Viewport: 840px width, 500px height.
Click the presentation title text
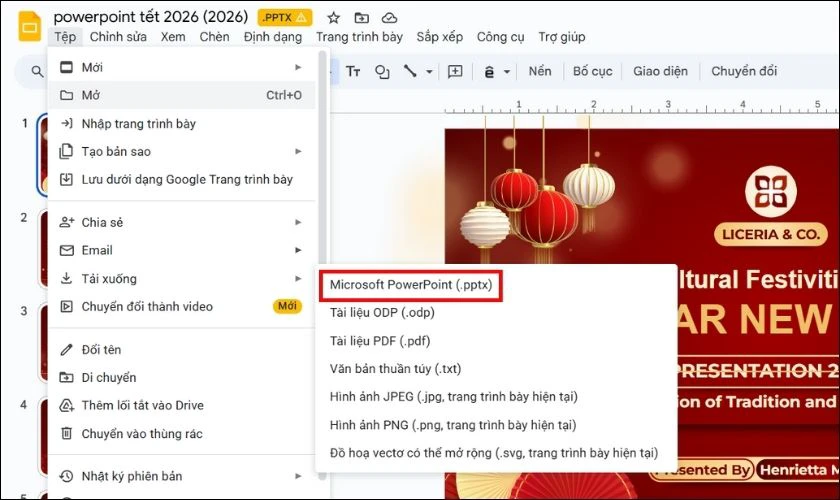point(151,17)
